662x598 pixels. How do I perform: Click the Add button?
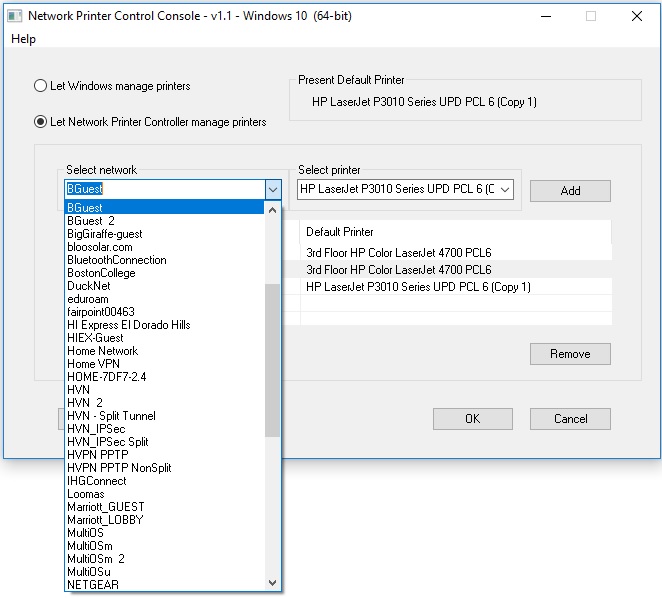coord(570,191)
